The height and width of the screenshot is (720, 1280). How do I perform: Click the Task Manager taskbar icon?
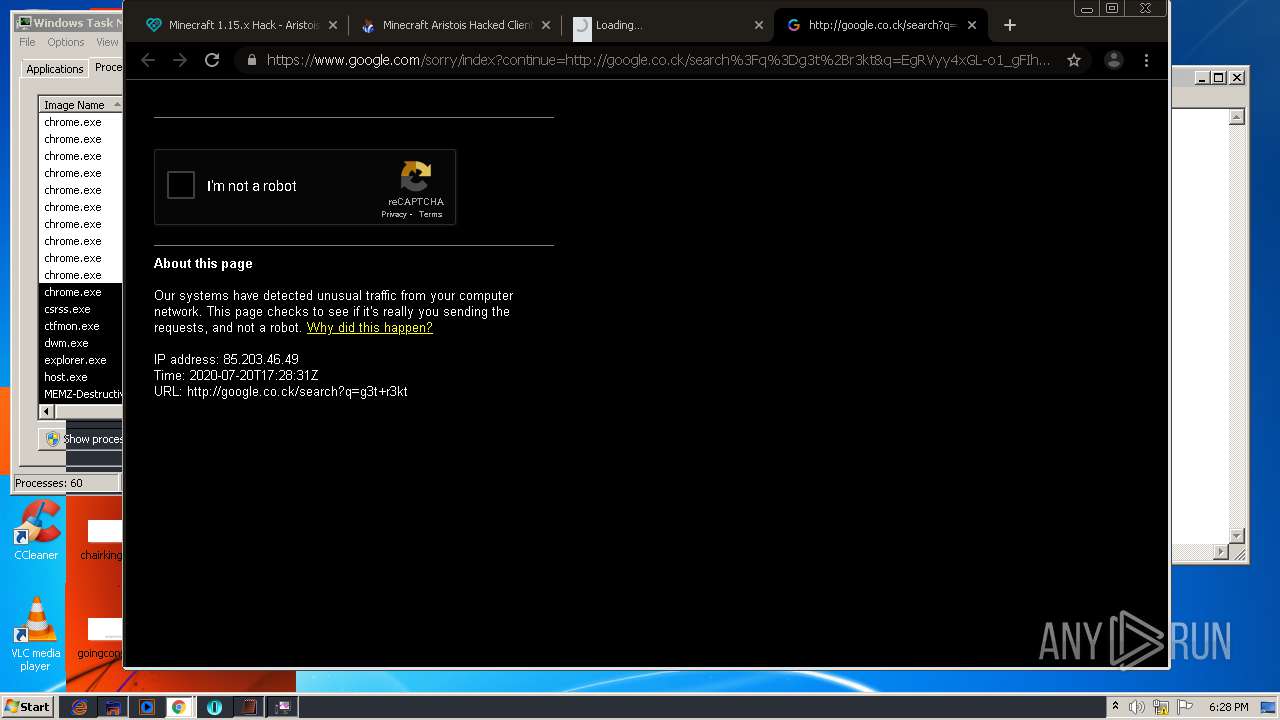tap(283, 707)
